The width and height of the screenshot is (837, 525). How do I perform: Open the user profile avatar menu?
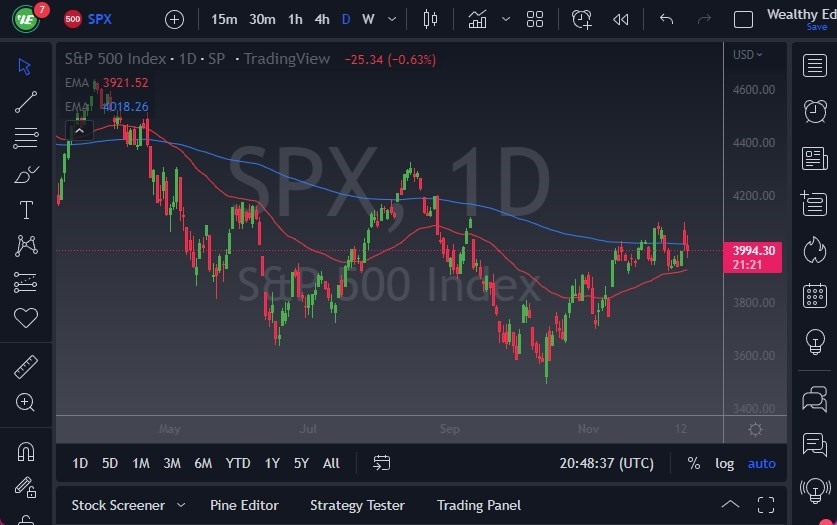coord(26,19)
